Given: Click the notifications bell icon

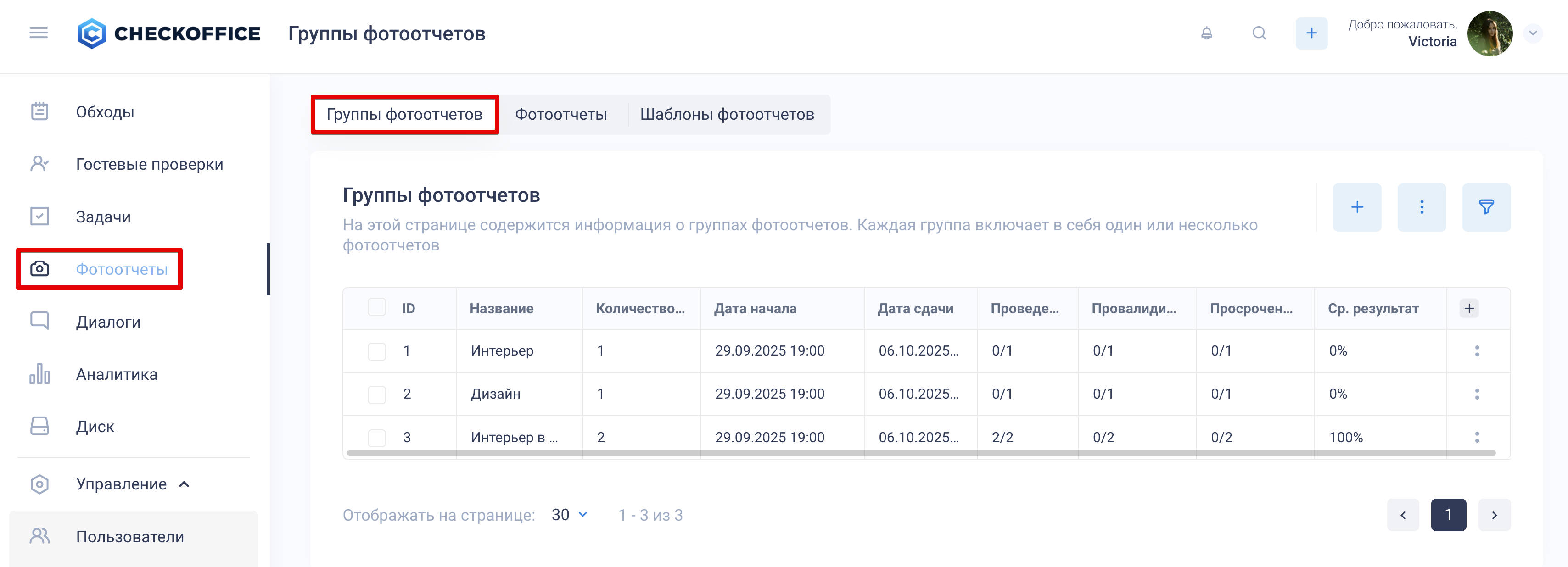Looking at the screenshot, I should [x=1206, y=33].
